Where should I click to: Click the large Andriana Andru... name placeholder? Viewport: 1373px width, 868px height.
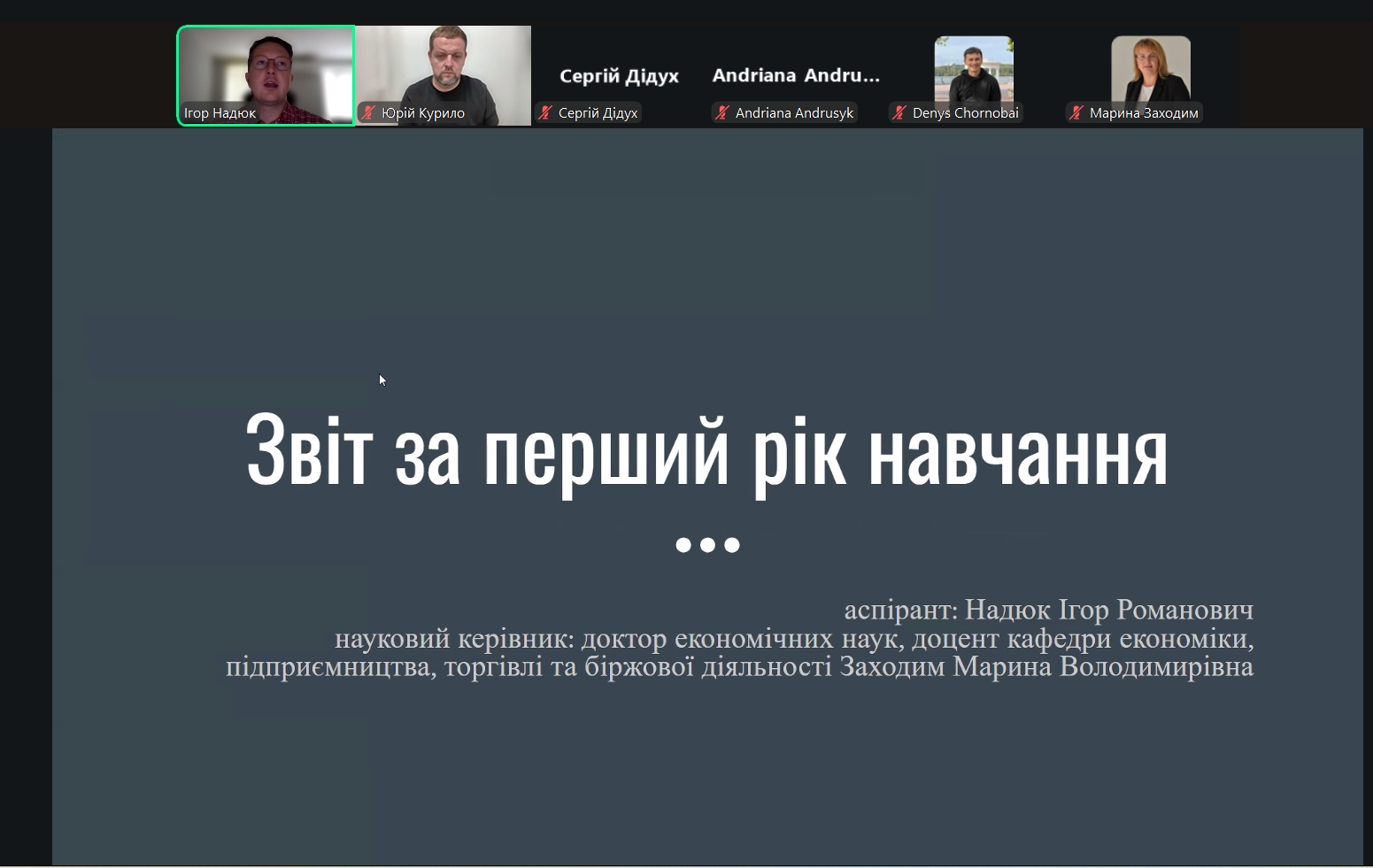pos(796,76)
